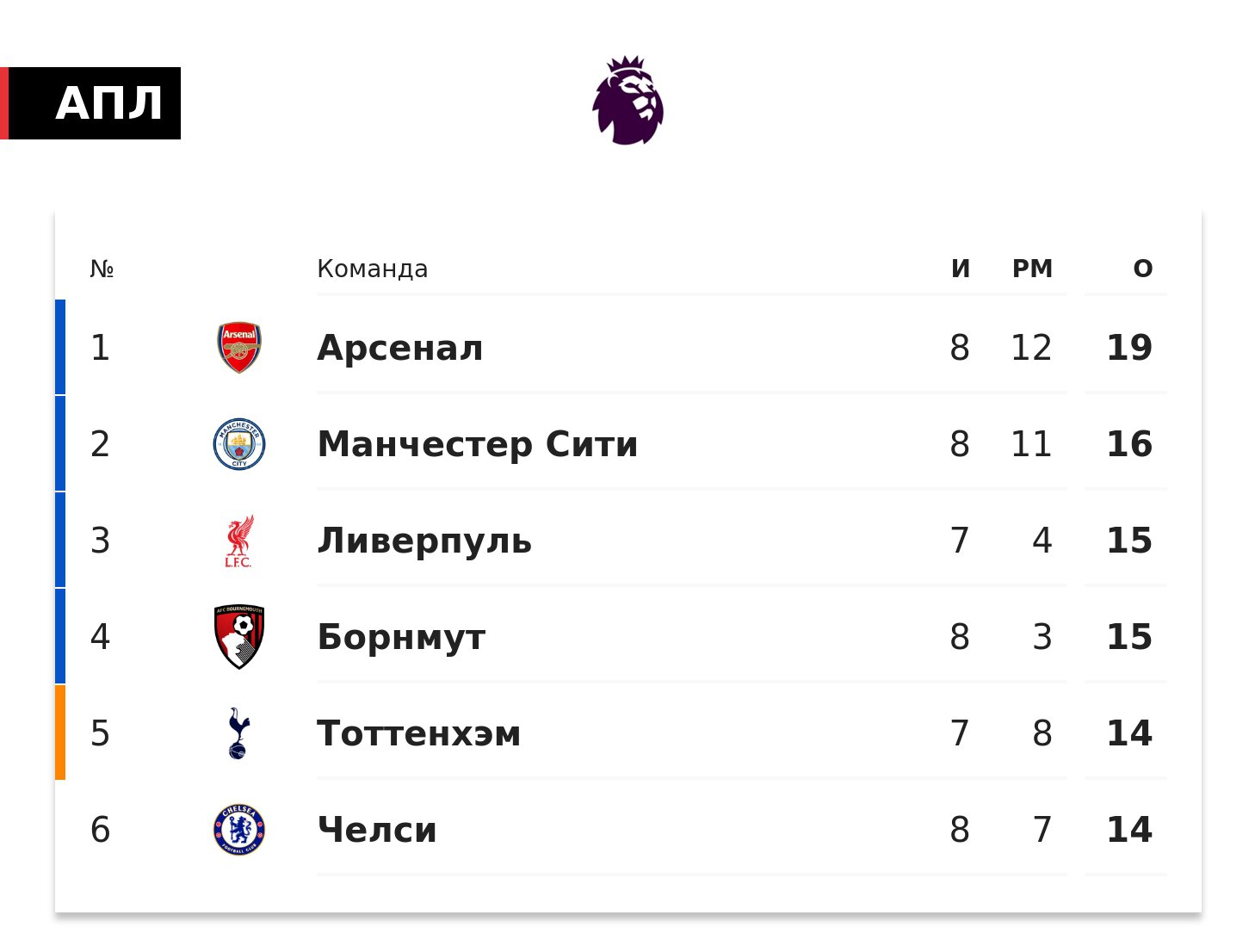
Task: Open the Манчестер Сити team link
Action: tap(478, 444)
